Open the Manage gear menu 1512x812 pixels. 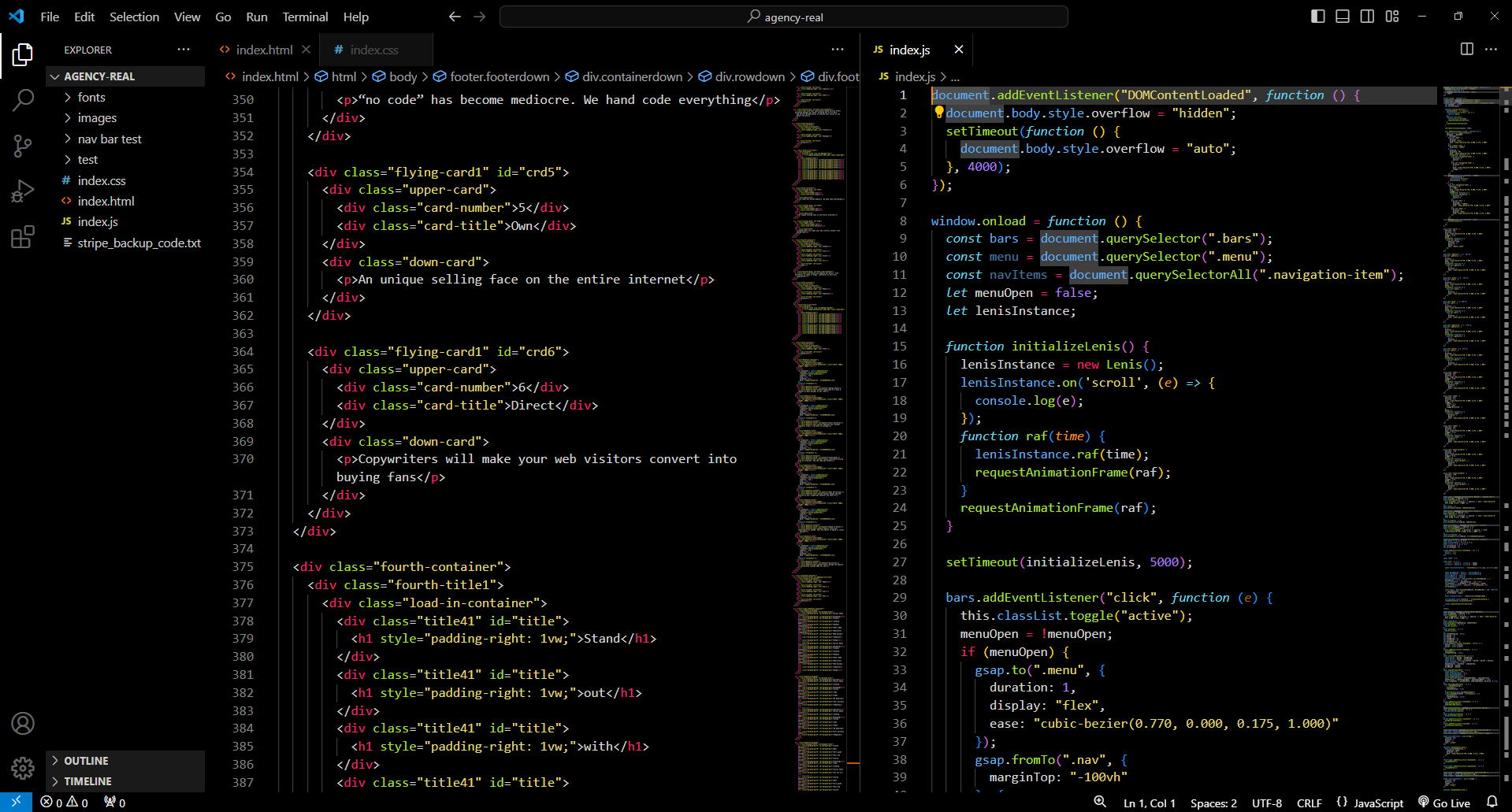[23, 768]
